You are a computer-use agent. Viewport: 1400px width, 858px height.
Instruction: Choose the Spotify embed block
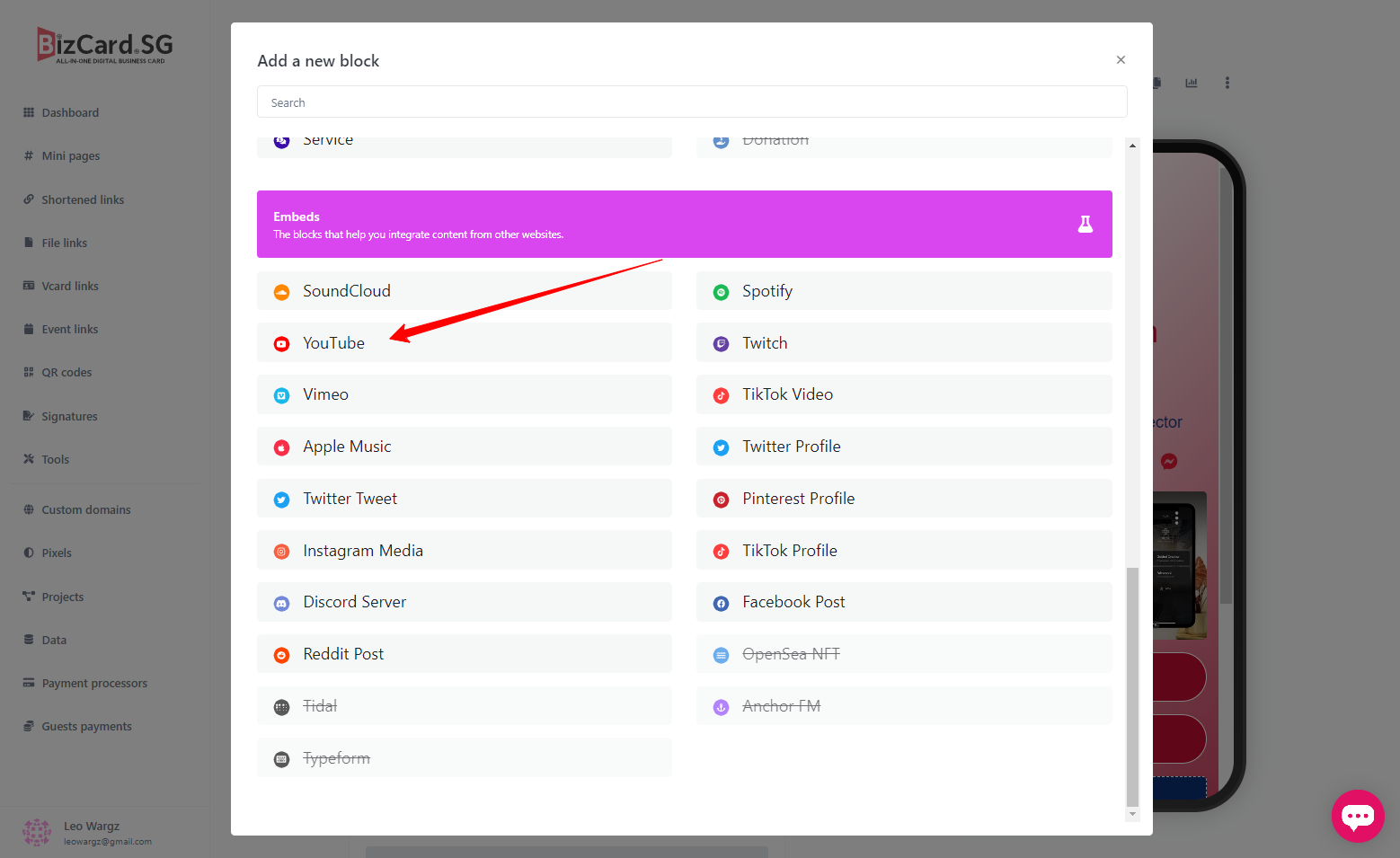(904, 290)
